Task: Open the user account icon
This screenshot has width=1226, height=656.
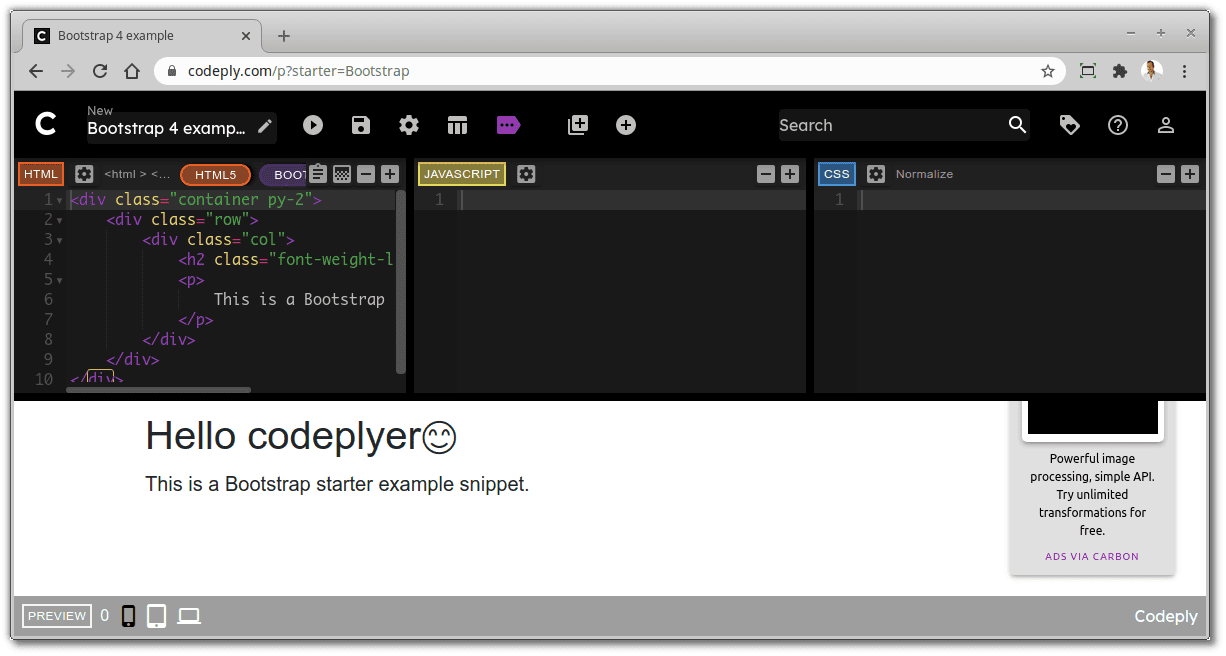Action: coord(1166,125)
